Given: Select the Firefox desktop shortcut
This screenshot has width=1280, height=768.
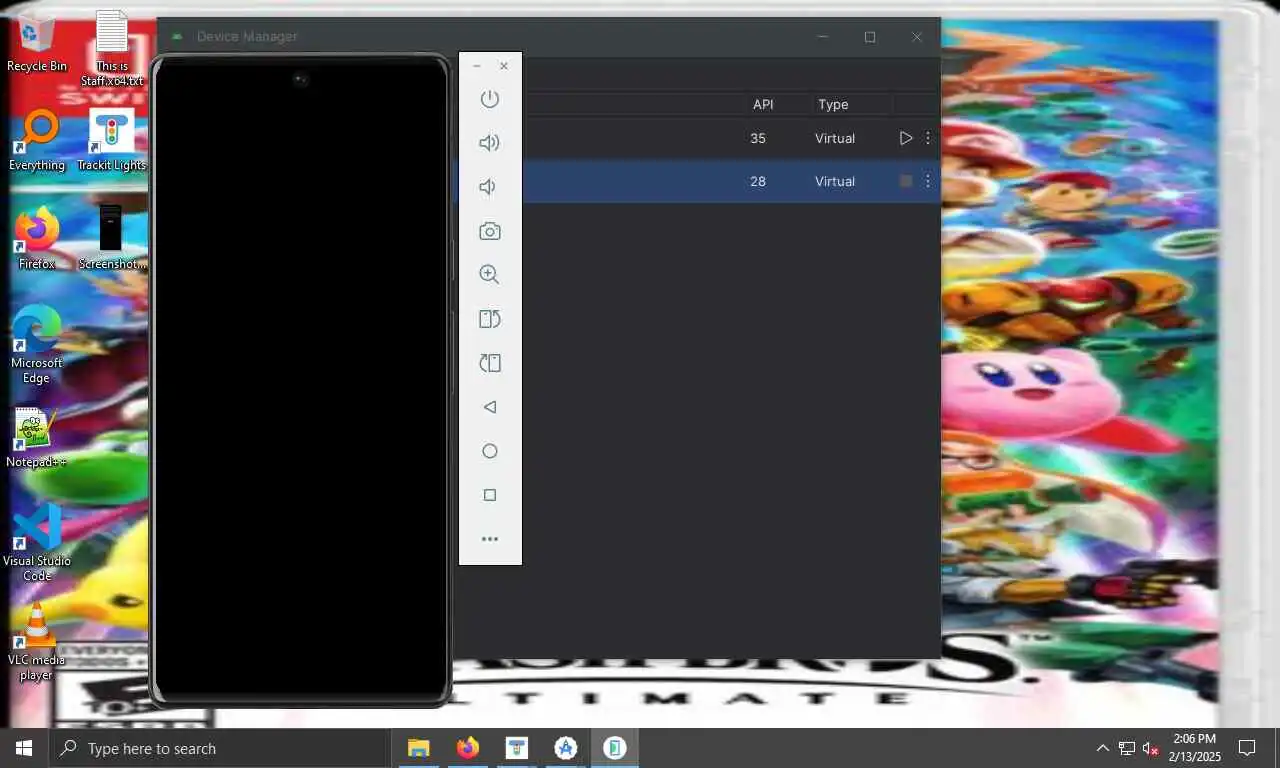Looking at the screenshot, I should [37, 239].
